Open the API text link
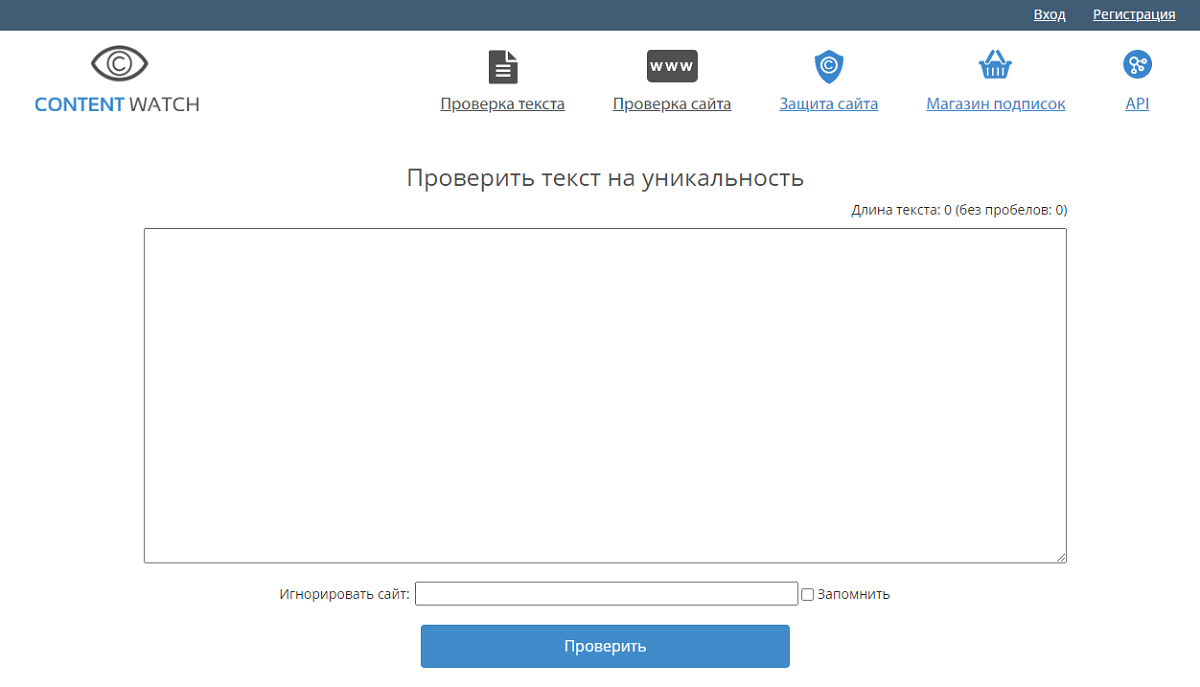Image resolution: width=1200 pixels, height=687 pixels. click(1137, 104)
